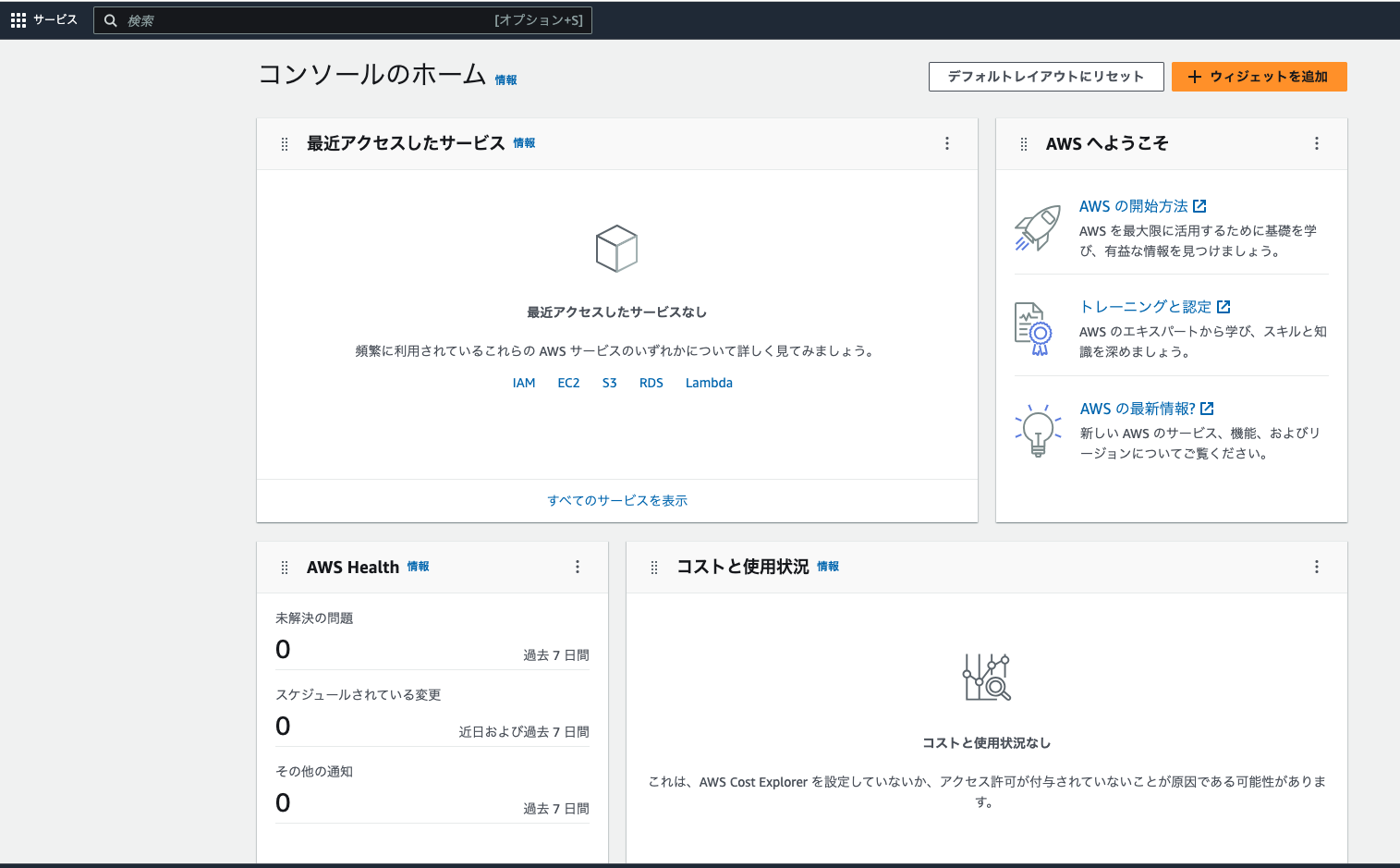The width and height of the screenshot is (1400, 868).
Task: Click the 未解決の問題 count value
Action: point(283,650)
